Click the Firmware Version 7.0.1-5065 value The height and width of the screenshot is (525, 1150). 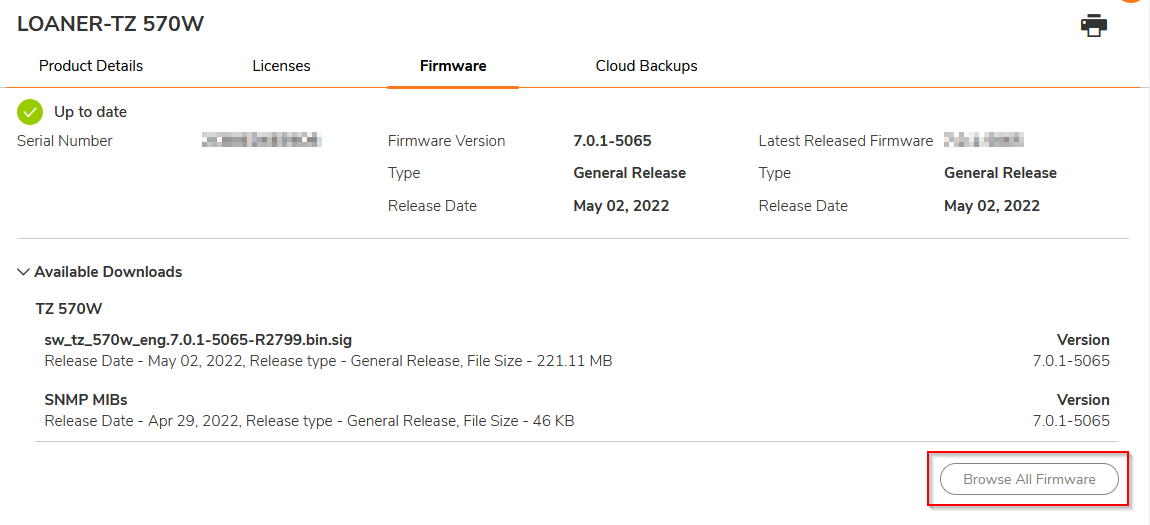(x=612, y=141)
